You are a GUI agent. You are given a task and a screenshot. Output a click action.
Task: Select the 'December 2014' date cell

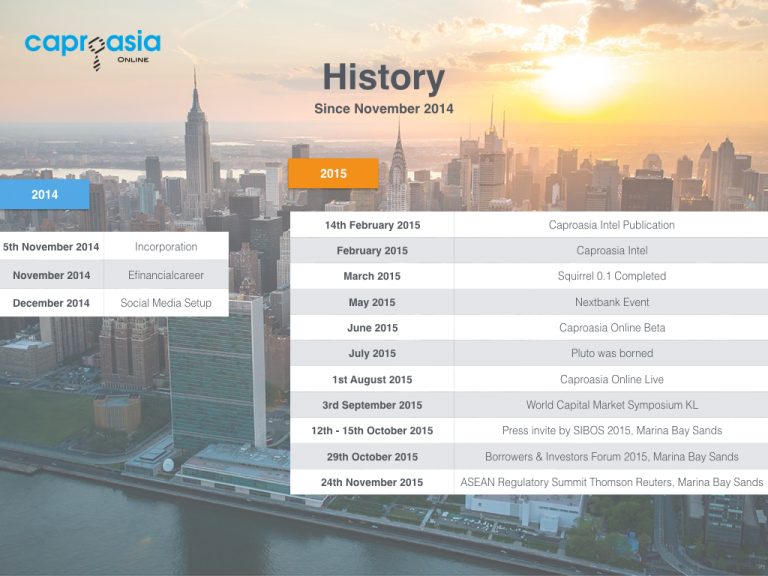coord(51,303)
